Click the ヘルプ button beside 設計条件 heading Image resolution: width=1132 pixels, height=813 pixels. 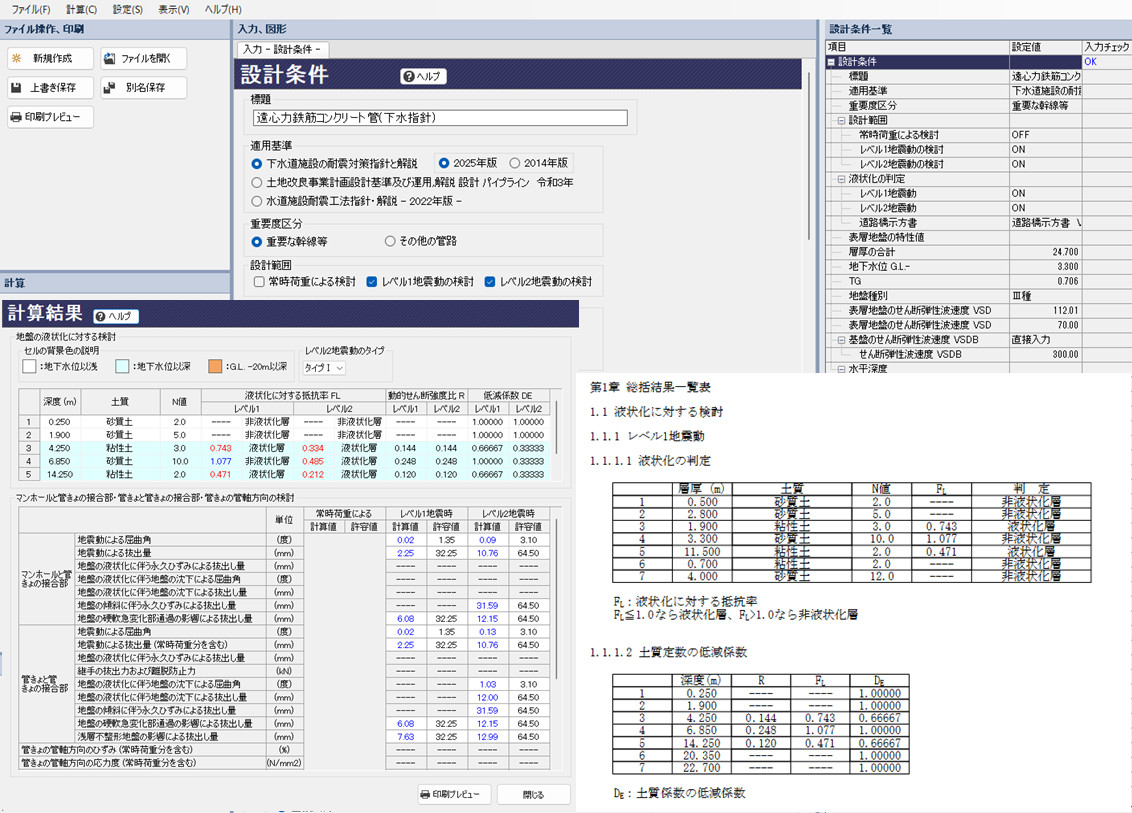click(x=424, y=77)
